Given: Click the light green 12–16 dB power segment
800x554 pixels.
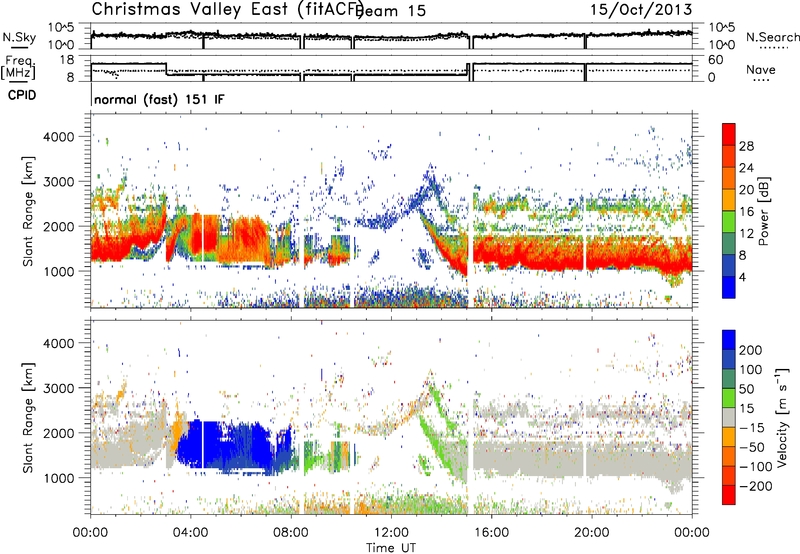Looking at the screenshot, I should [x=729, y=221].
